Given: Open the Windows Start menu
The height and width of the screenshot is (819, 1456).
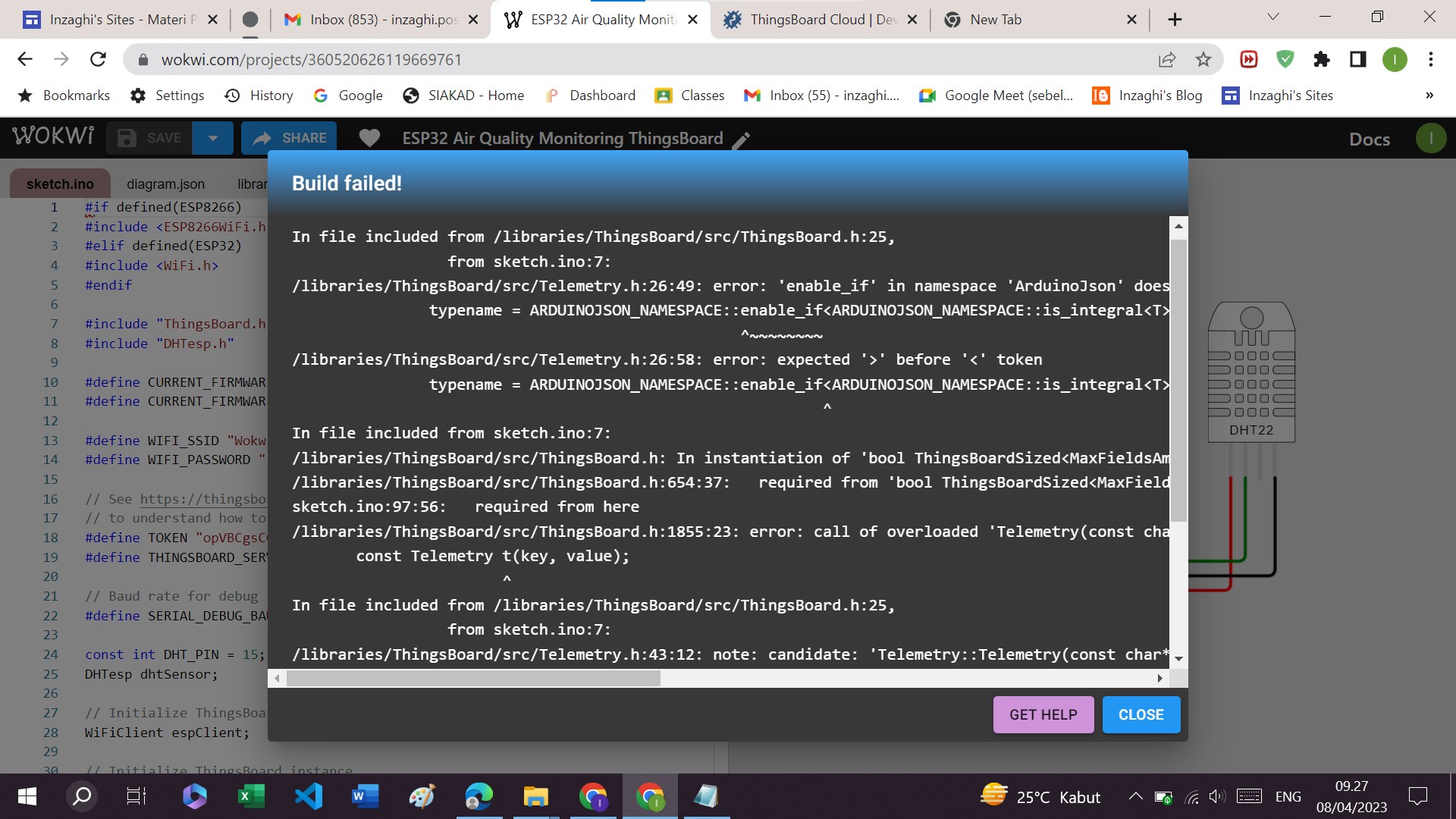Looking at the screenshot, I should (27, 796).
